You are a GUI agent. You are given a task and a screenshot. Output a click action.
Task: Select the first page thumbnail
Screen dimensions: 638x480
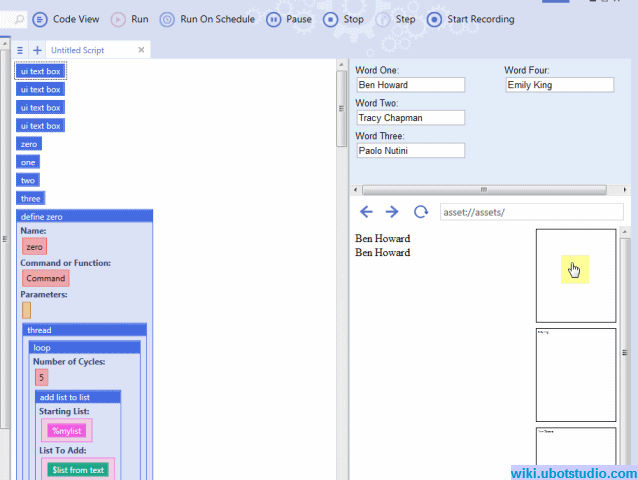coord(576,276)
